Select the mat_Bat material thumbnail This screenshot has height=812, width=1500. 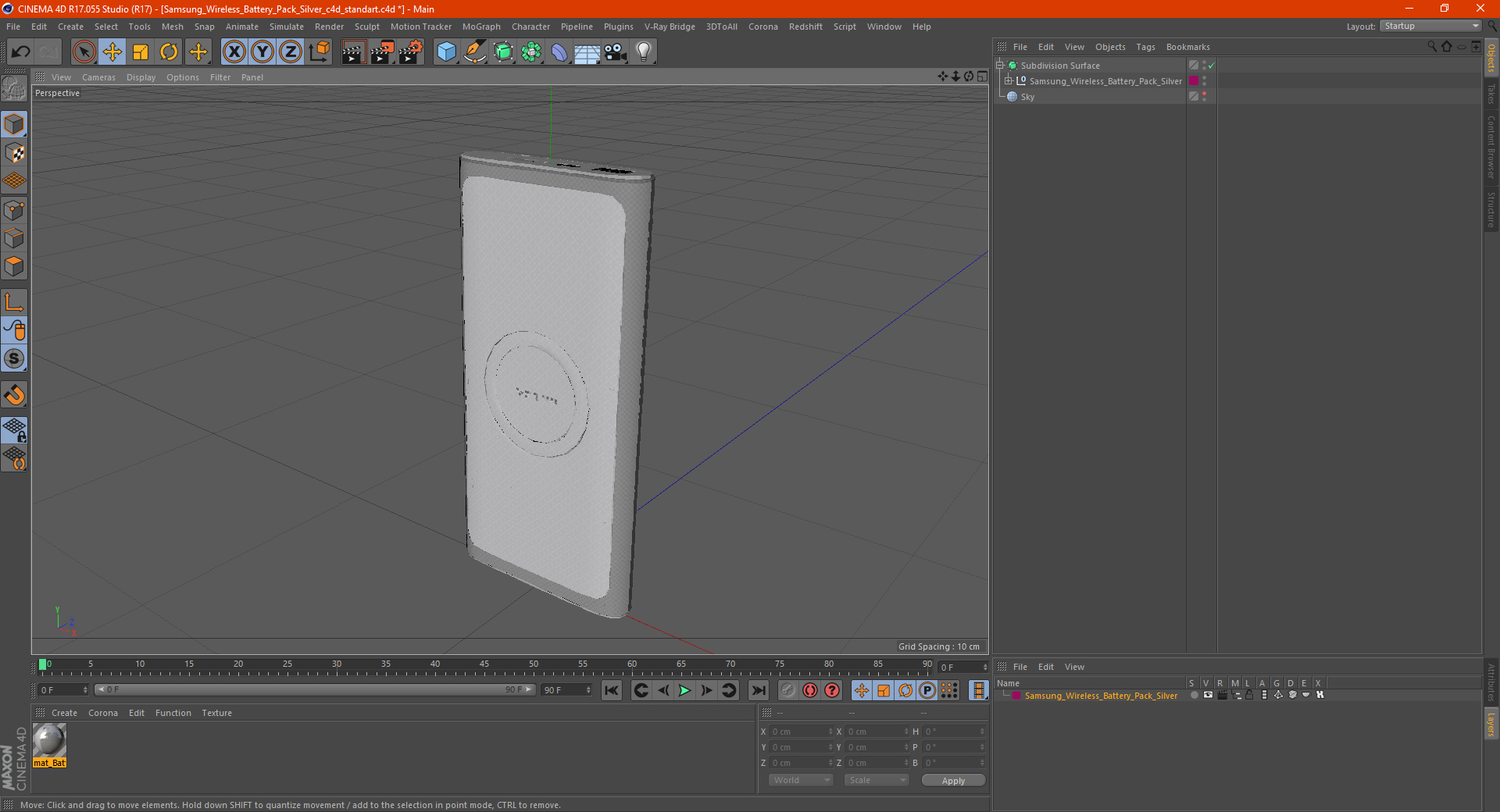pyautogui.click(x=50, y=740)
